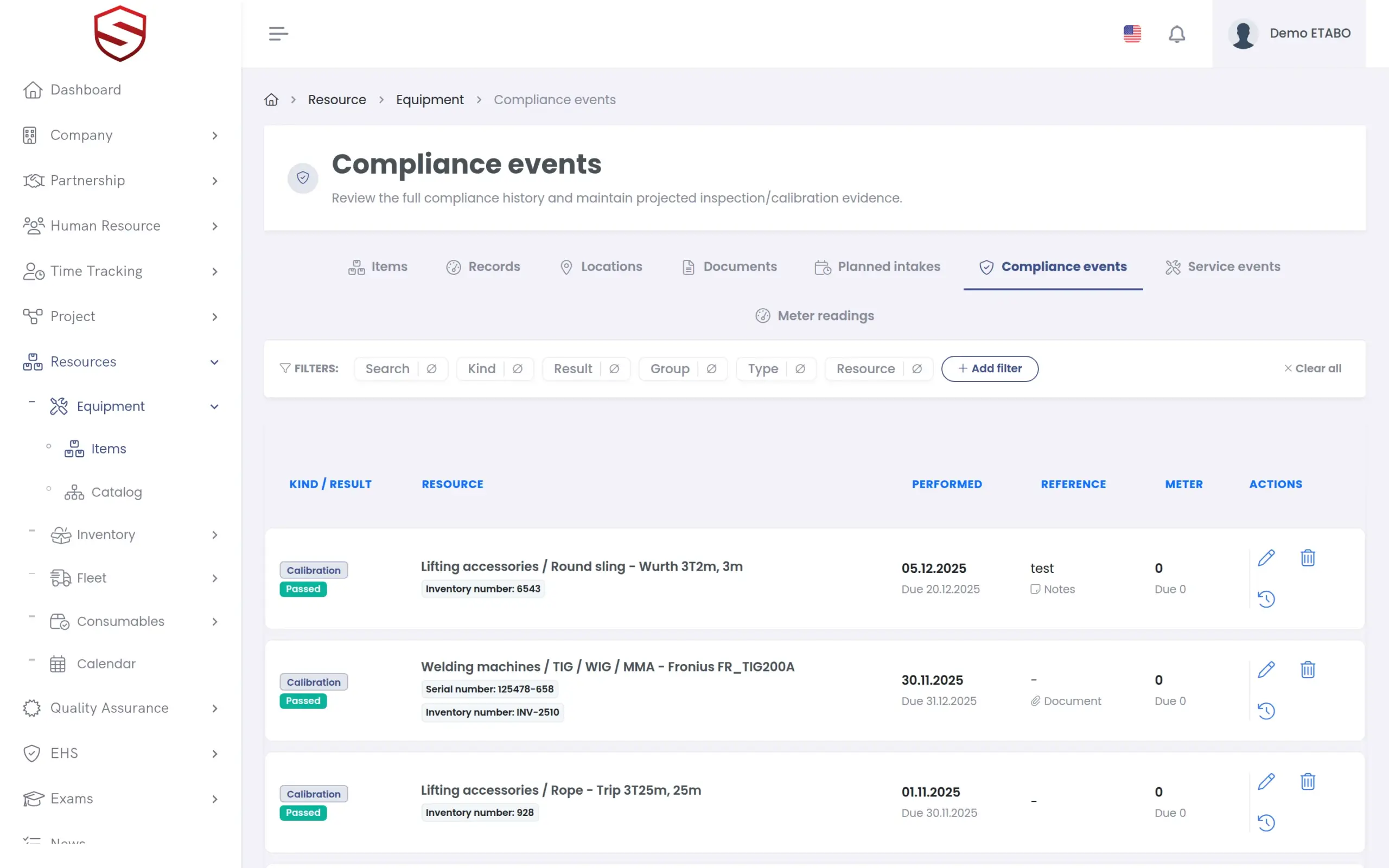The image size is (1389, 868).
Task: Open the Demo ETABO user menu
Action: click(x=1289, y=33)
